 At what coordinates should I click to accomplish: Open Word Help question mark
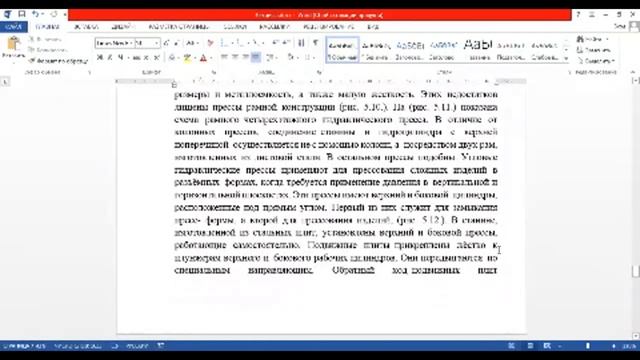coord(578,14)
